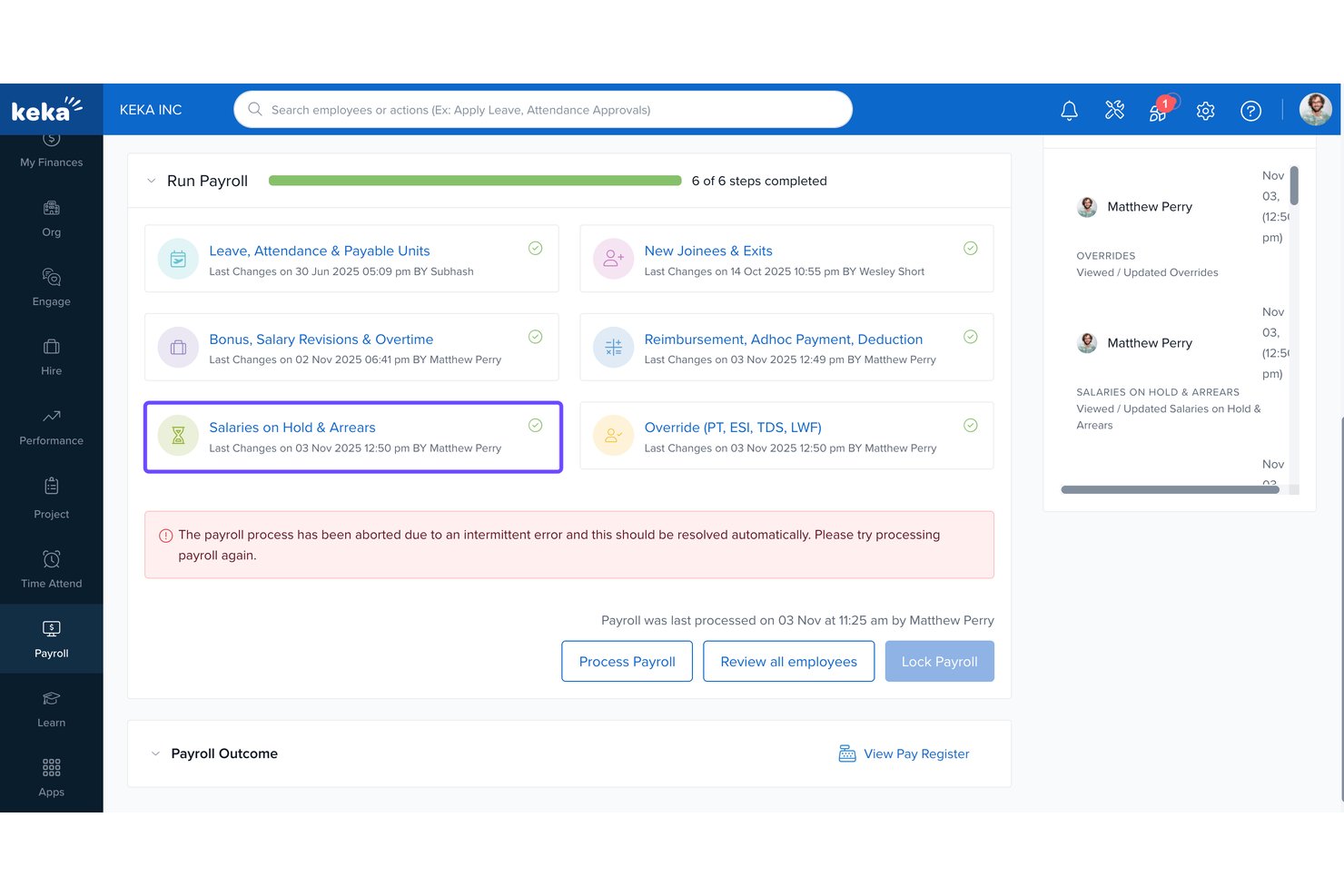Click checkmark on Override (PT, ESI) step
Viewport: 1344px width, 896px height.
(x=971, y=425)
